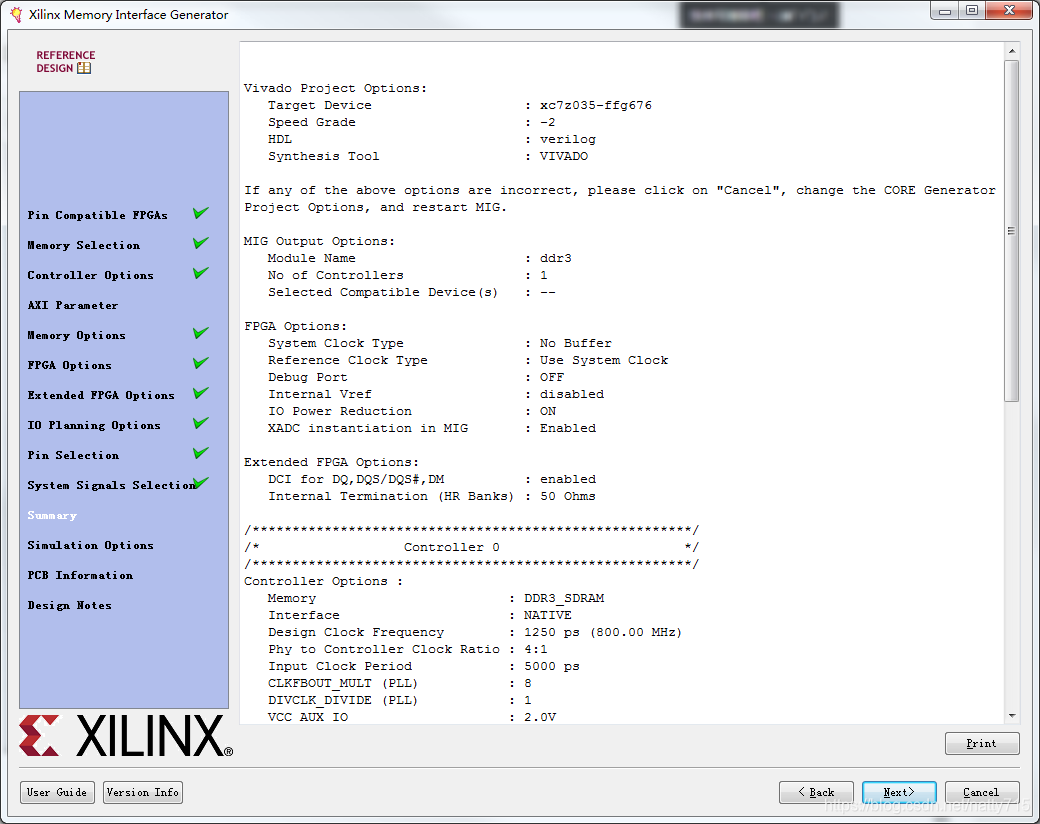
Task: Click the Back button
Action: pos(816,791)
